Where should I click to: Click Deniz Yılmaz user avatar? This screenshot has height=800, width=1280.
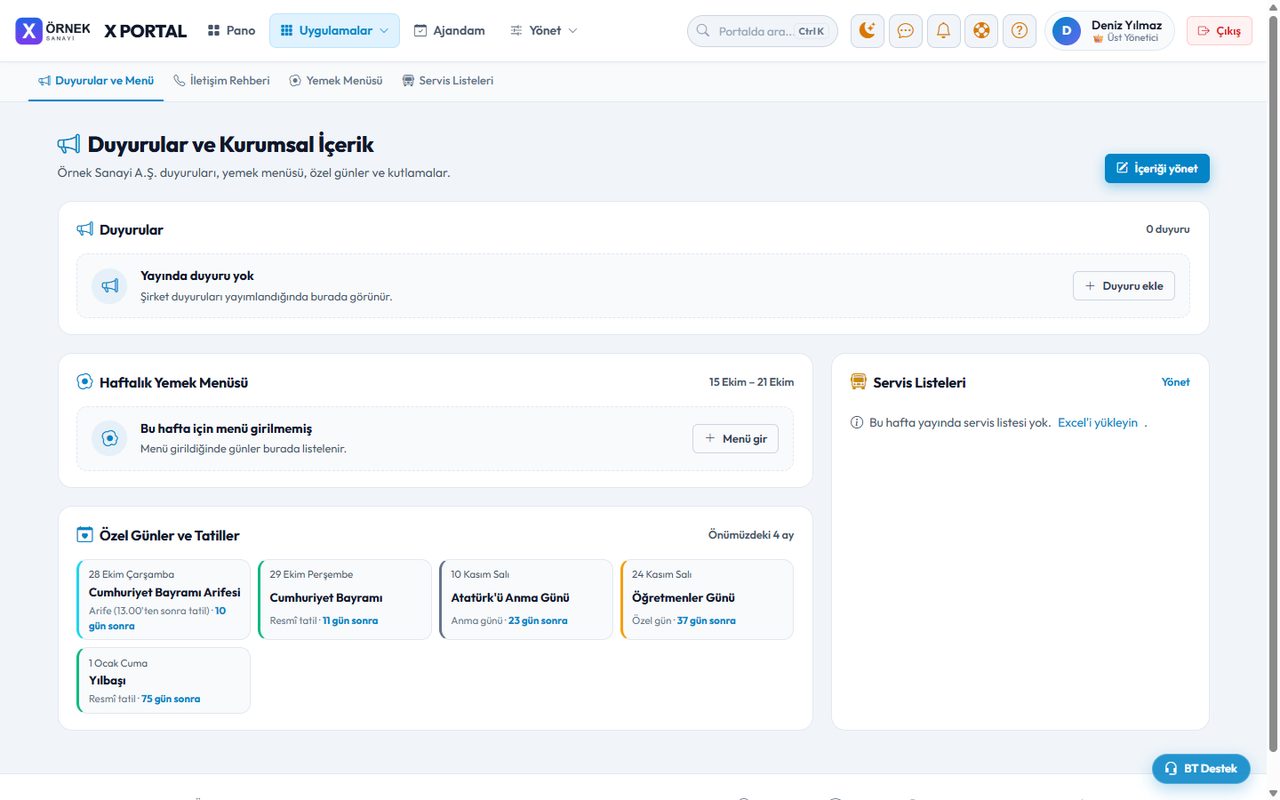click(x=1066, y=31)
